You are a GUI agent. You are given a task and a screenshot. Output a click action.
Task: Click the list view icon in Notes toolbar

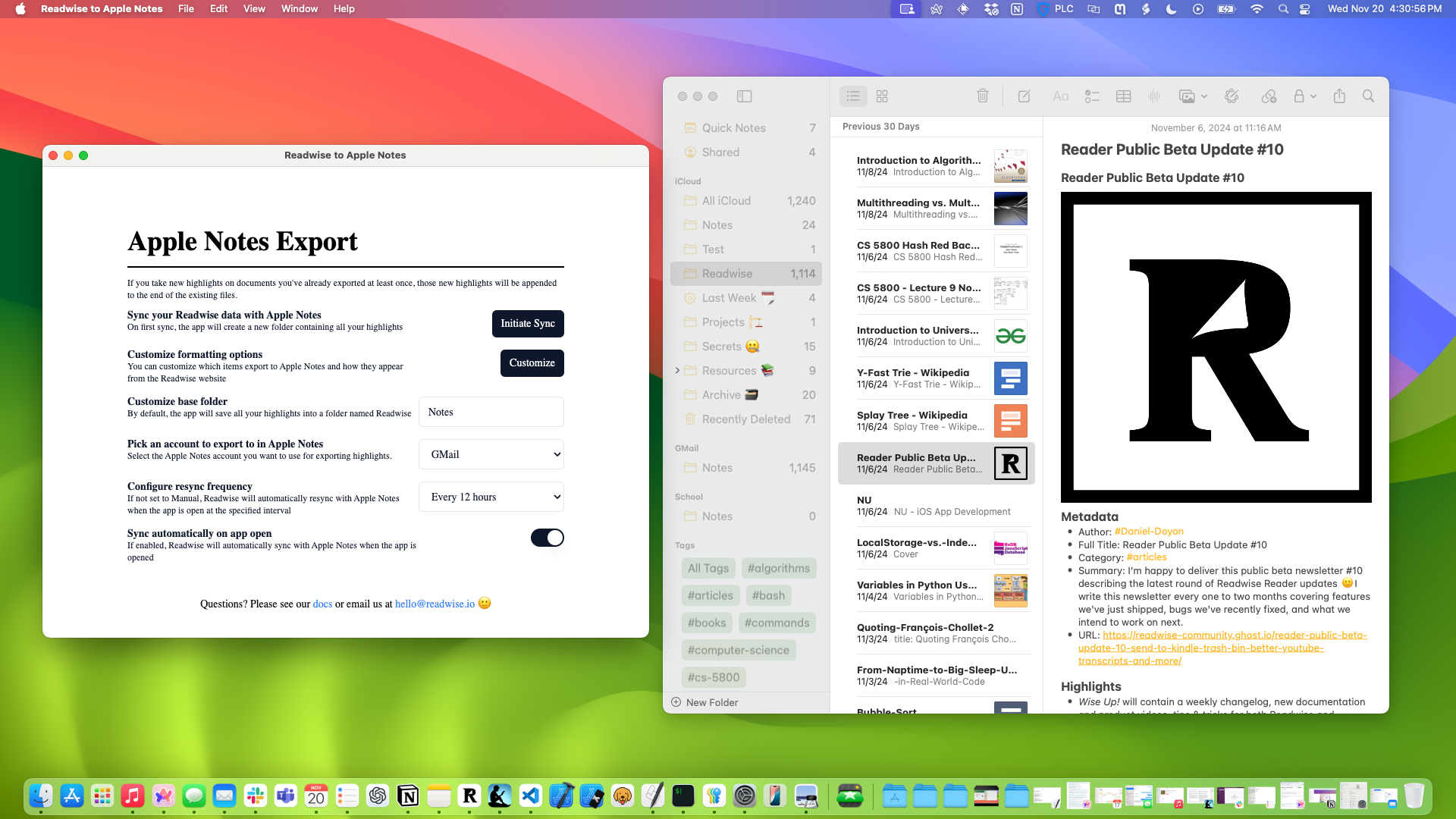[x=853, y=96]
